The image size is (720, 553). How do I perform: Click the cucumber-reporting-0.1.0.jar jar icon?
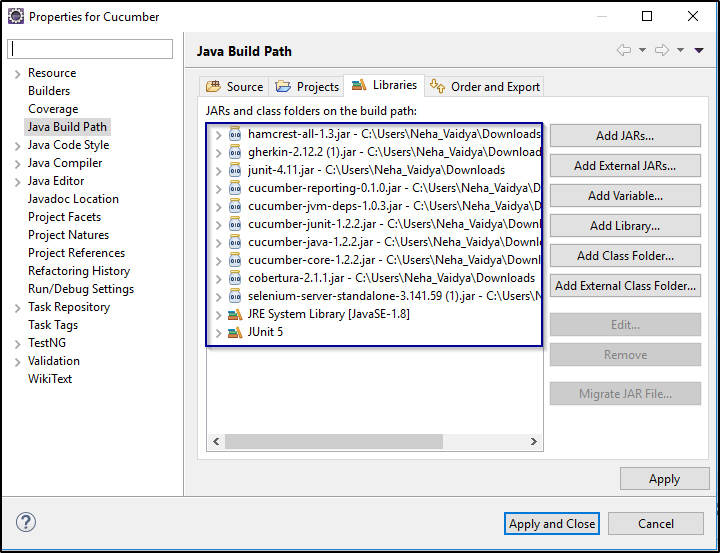235,188
